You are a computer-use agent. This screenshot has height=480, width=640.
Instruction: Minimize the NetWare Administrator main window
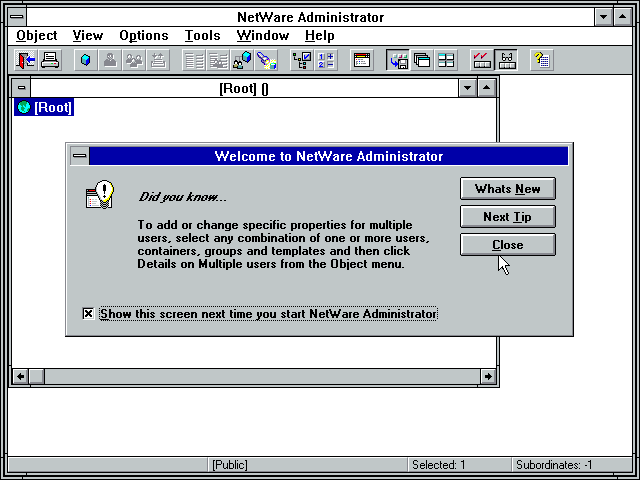click(x=603, y=17)
